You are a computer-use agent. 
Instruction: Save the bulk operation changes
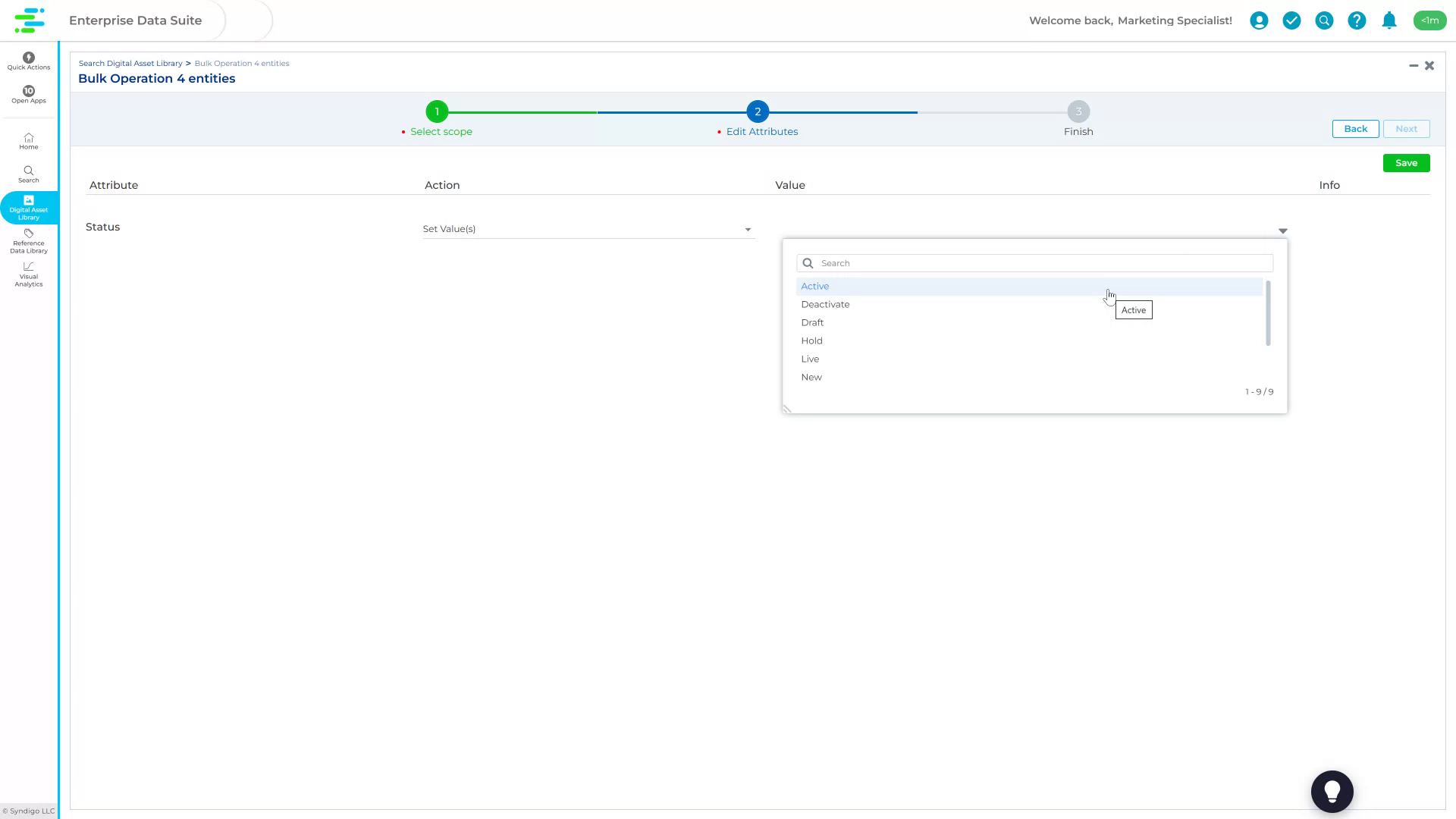point(1406,162)
